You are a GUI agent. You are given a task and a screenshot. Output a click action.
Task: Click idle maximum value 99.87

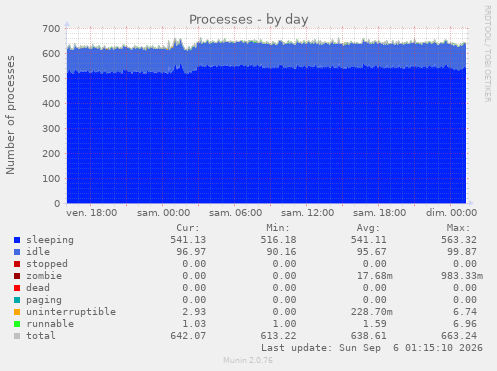tap(462, 252)
